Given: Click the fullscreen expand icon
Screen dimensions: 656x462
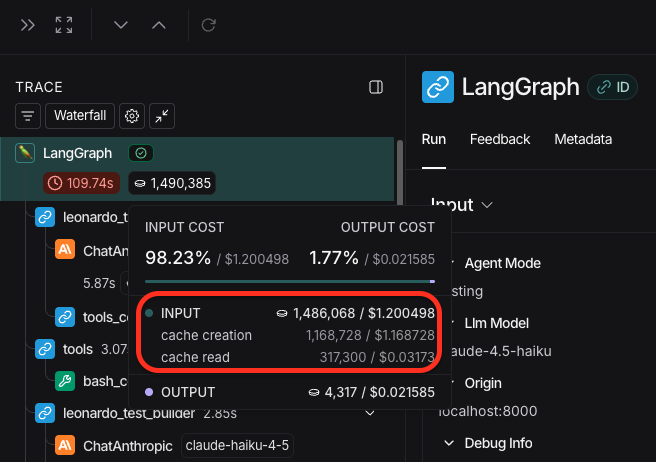Looking at the screenshot, I should 64,25.
